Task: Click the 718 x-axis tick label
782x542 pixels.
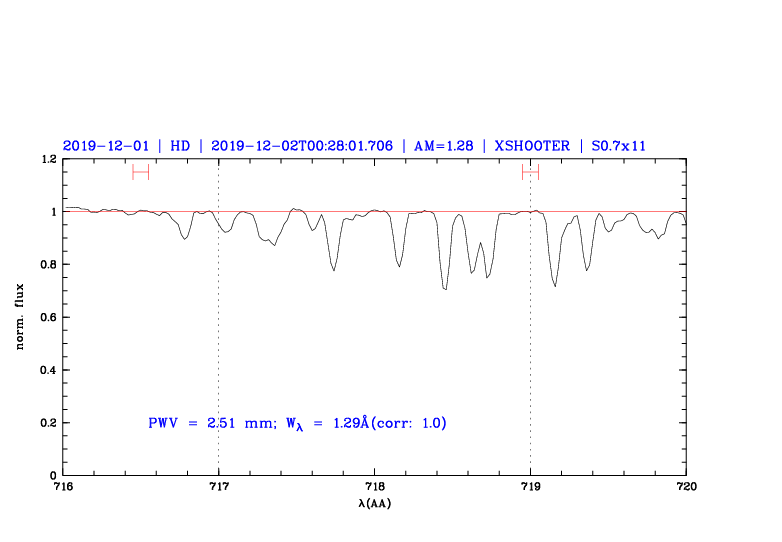Action: point(375,487)
